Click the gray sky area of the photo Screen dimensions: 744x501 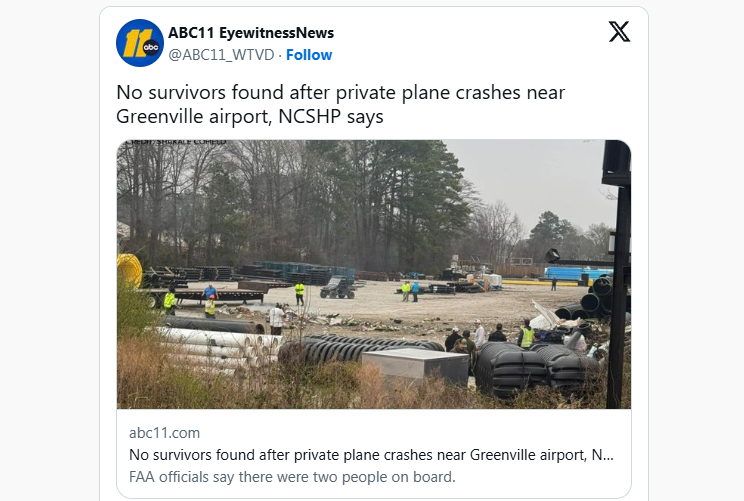(530, 180)
